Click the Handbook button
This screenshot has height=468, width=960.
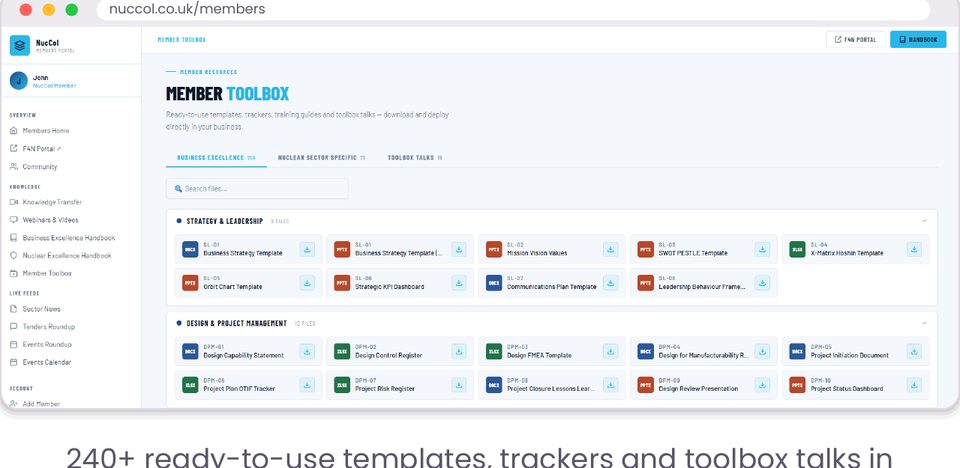pos(918,39)
